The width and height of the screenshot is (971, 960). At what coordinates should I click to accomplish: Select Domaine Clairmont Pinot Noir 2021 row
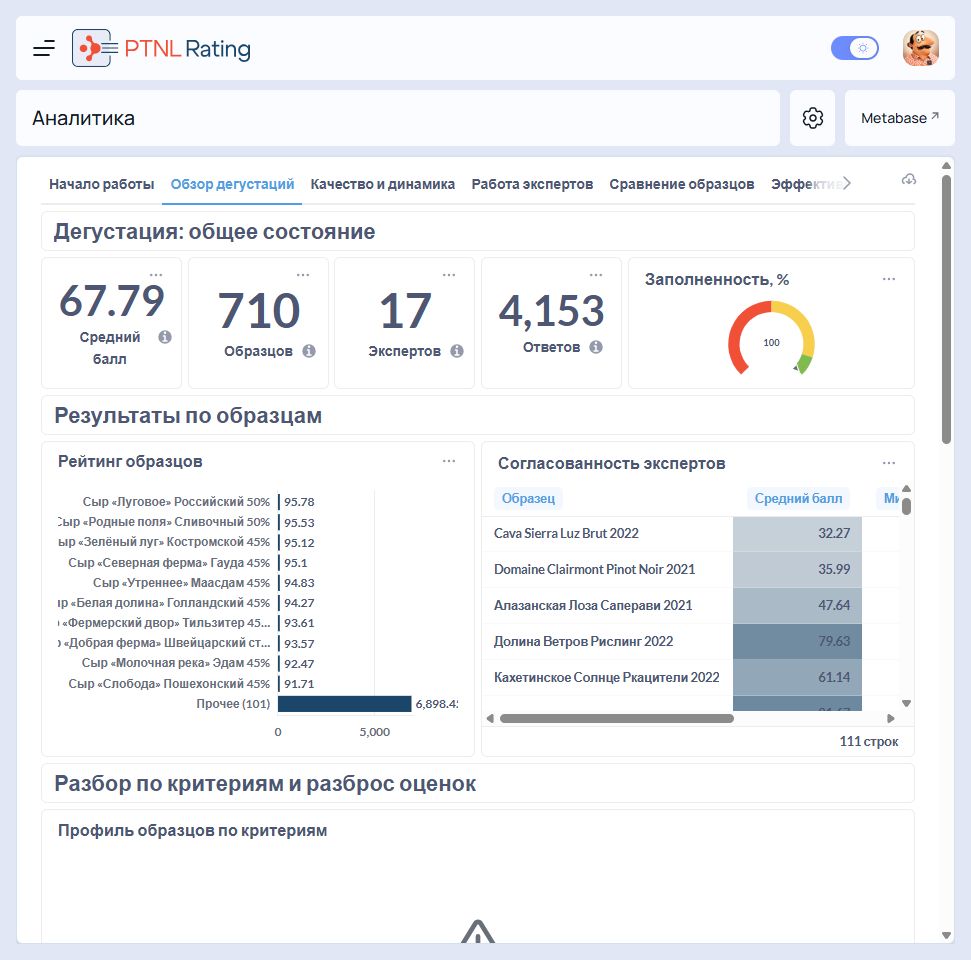pyautogui.click(x=690, y=569)
